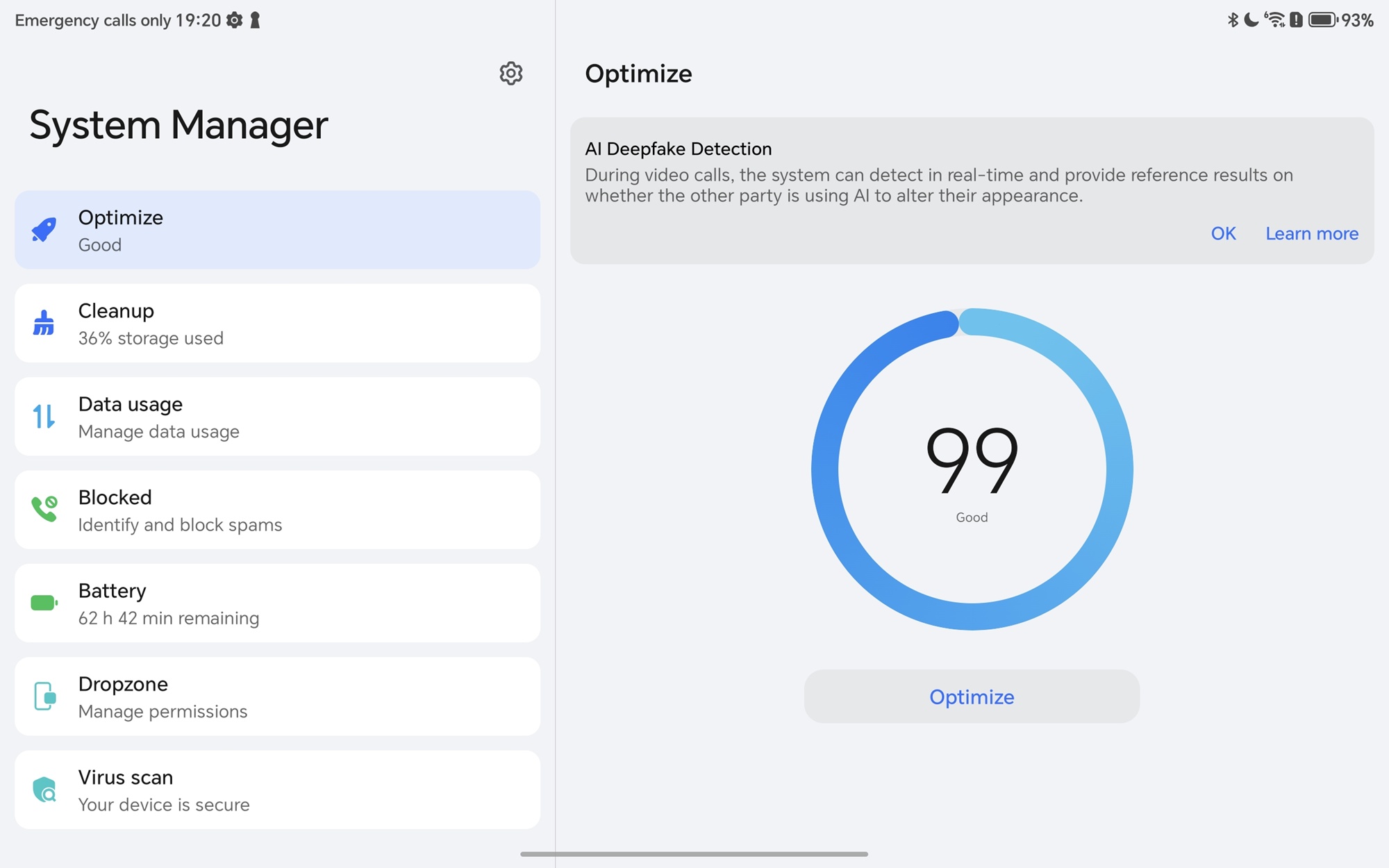Tap the 99 score circular gauge

pos(972,469)
